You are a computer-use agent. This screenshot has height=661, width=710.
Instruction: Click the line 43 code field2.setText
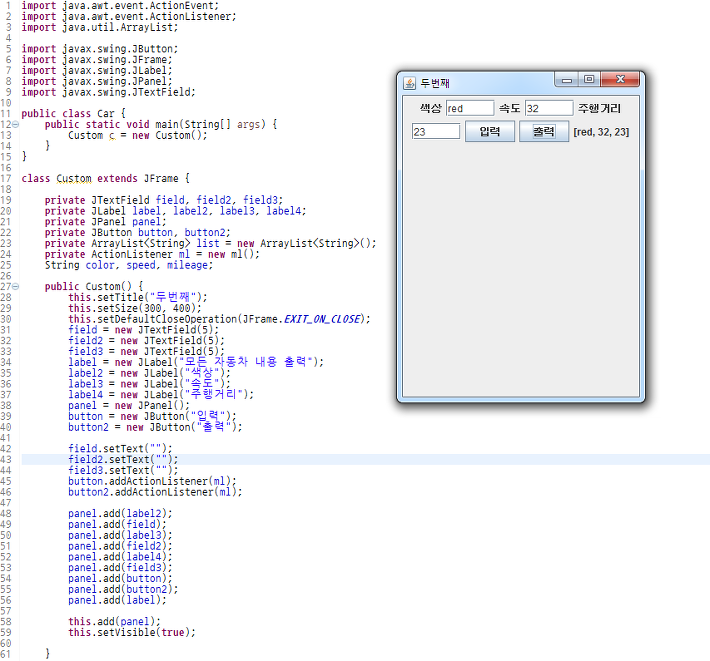pyautogui.click(x=123, y=459)
